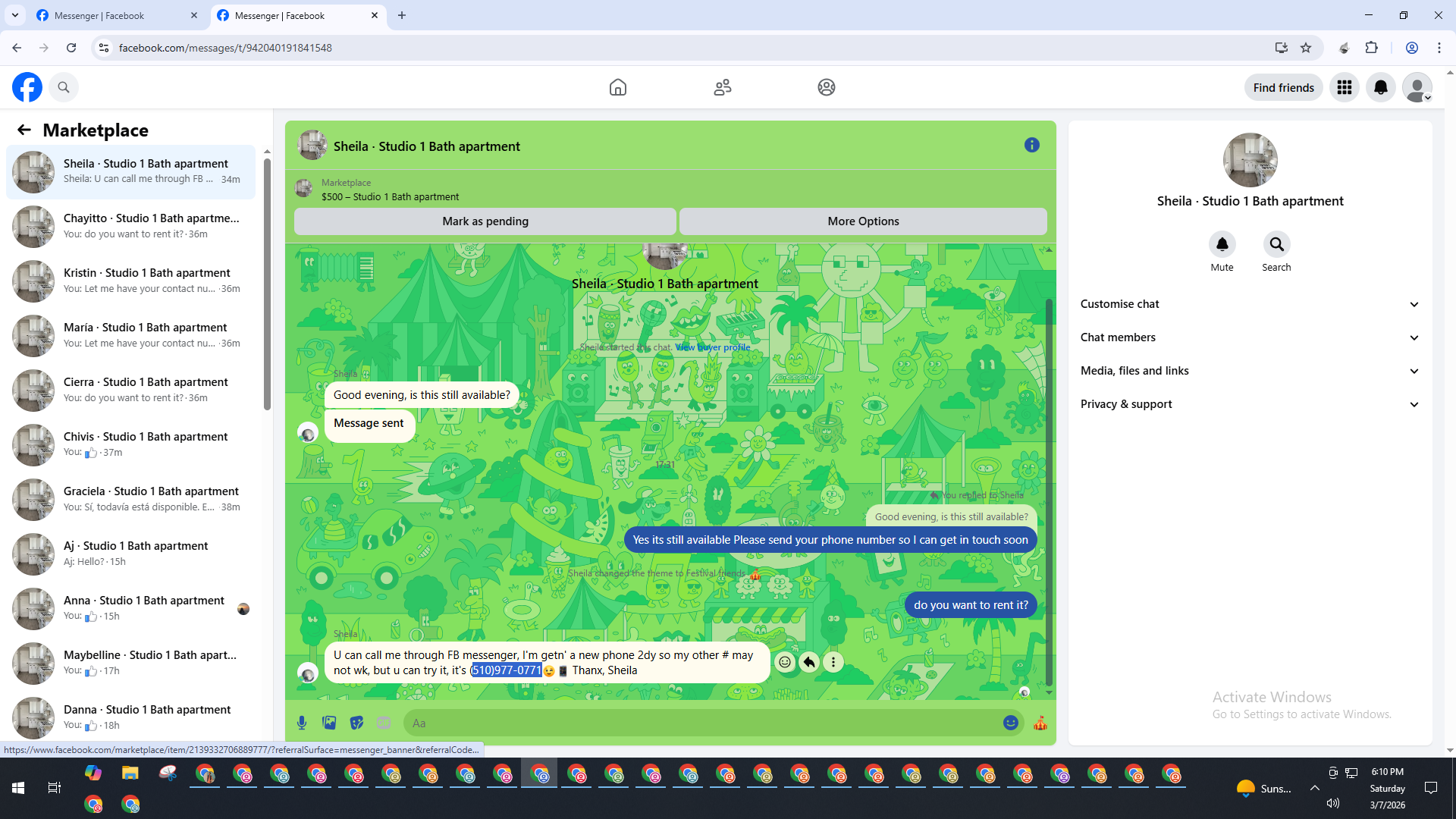Screen dimensions: 1456x819
Task: Choose a sticker in the composer
Action: pyautogui.click(x=356, y=723)
